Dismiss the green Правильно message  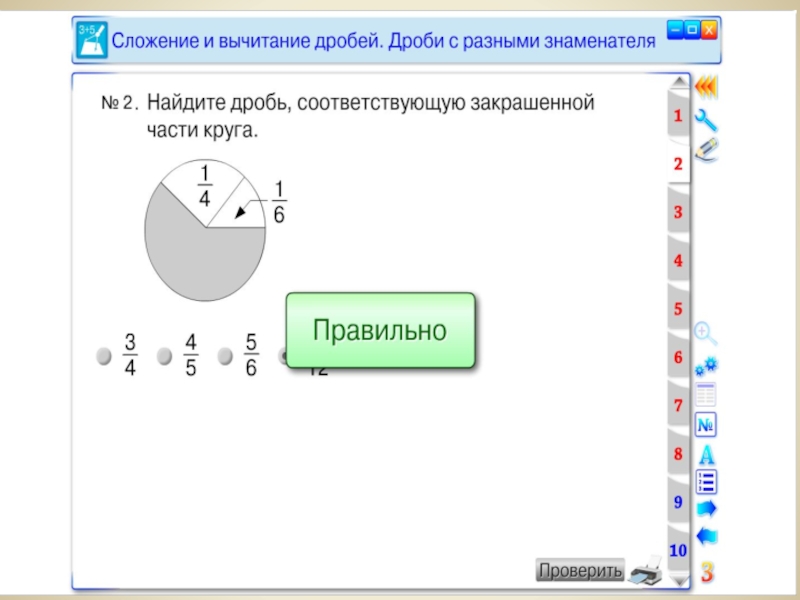381,330
